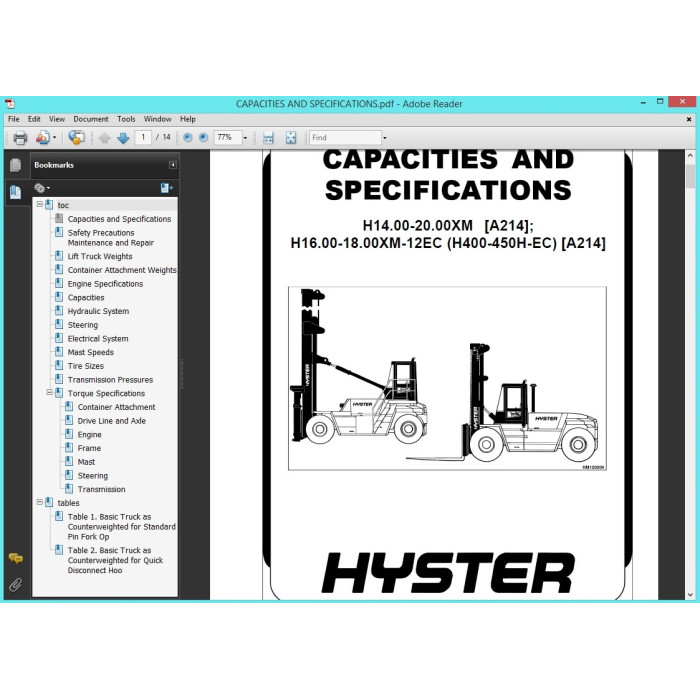This screenshot has width=700, height=700.
Task: Click the Zoom Out button
Action: point(188,138)
